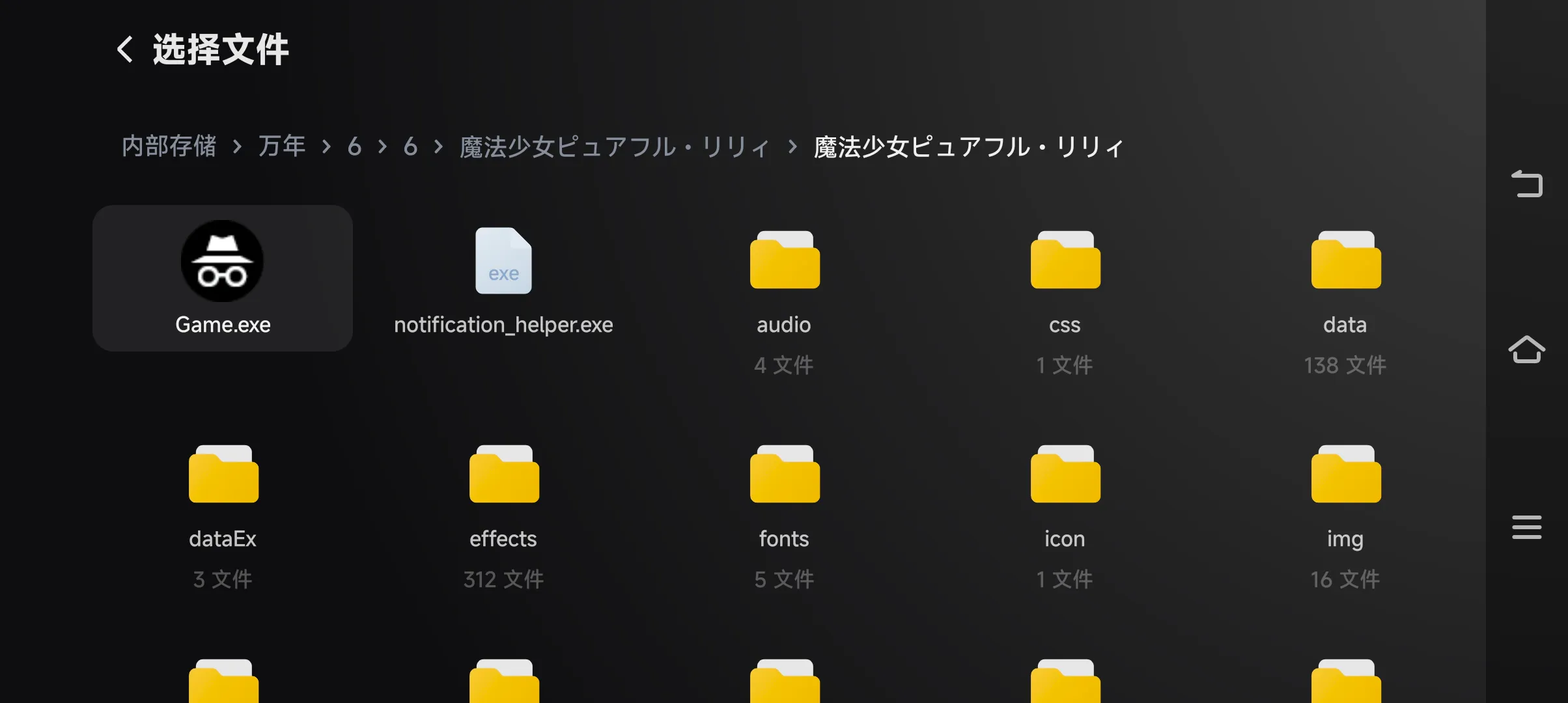Click the "138 文件" count under data
This screenshot has height=703, width=1568.
(1345, 365)
